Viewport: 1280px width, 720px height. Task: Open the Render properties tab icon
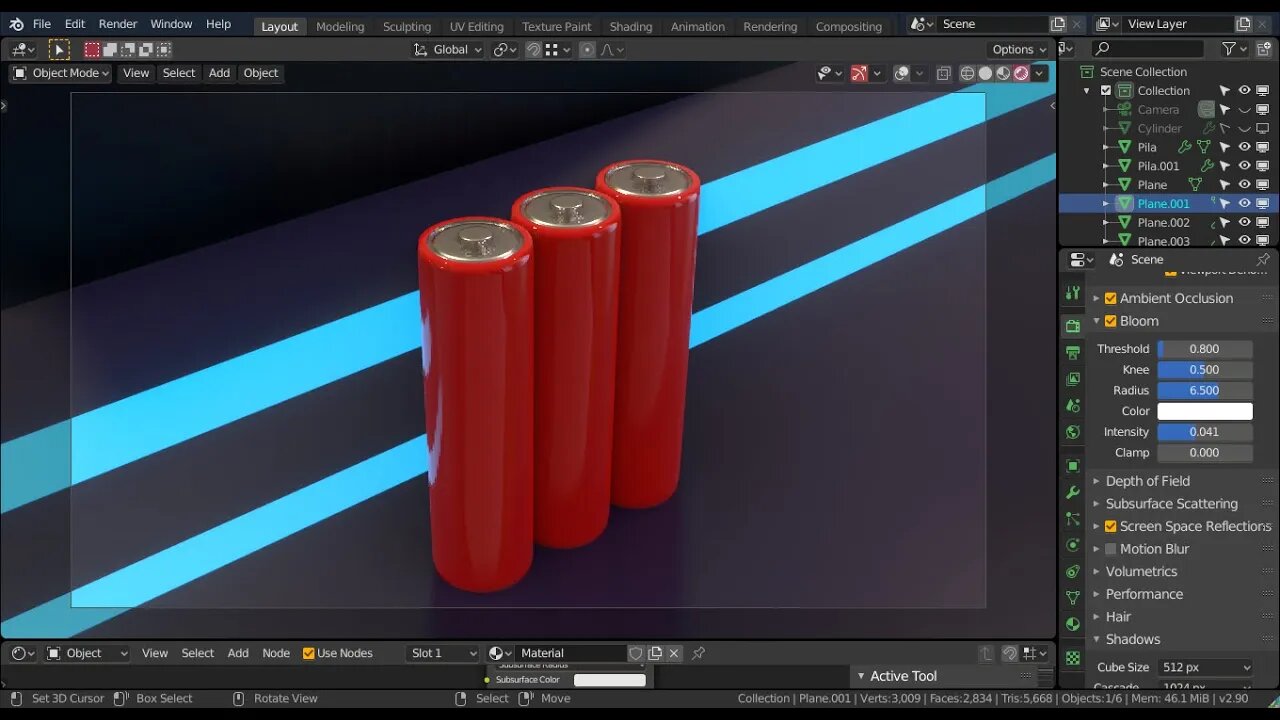1073,326
